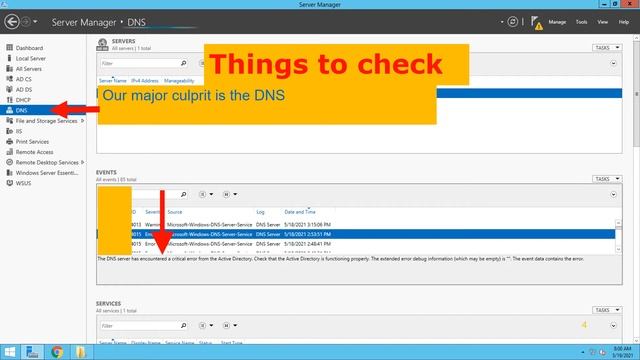Screen dimensions: 640x360
Task: Open the Events TASKS dropdown
Action: click(x=607, y=179)
